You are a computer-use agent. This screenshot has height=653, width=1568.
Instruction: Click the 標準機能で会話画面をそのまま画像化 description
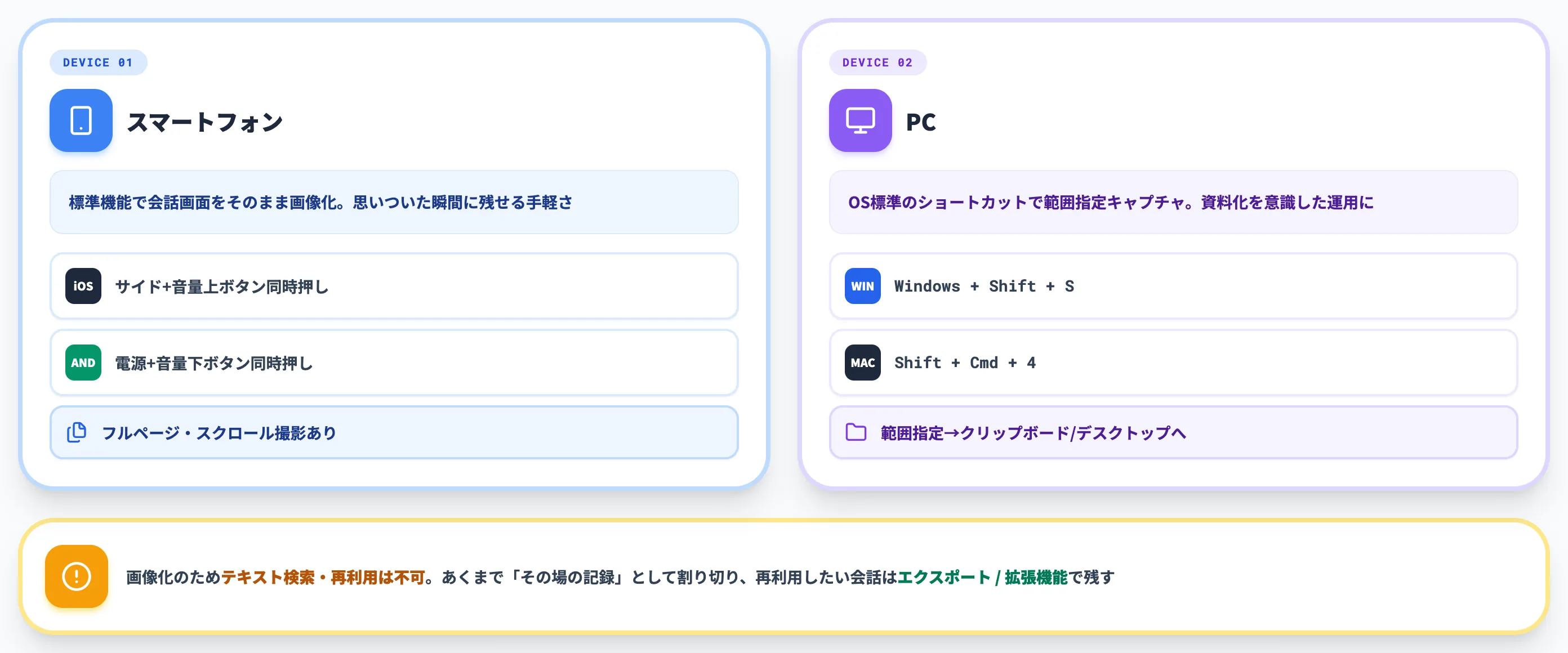pos(394,203)
